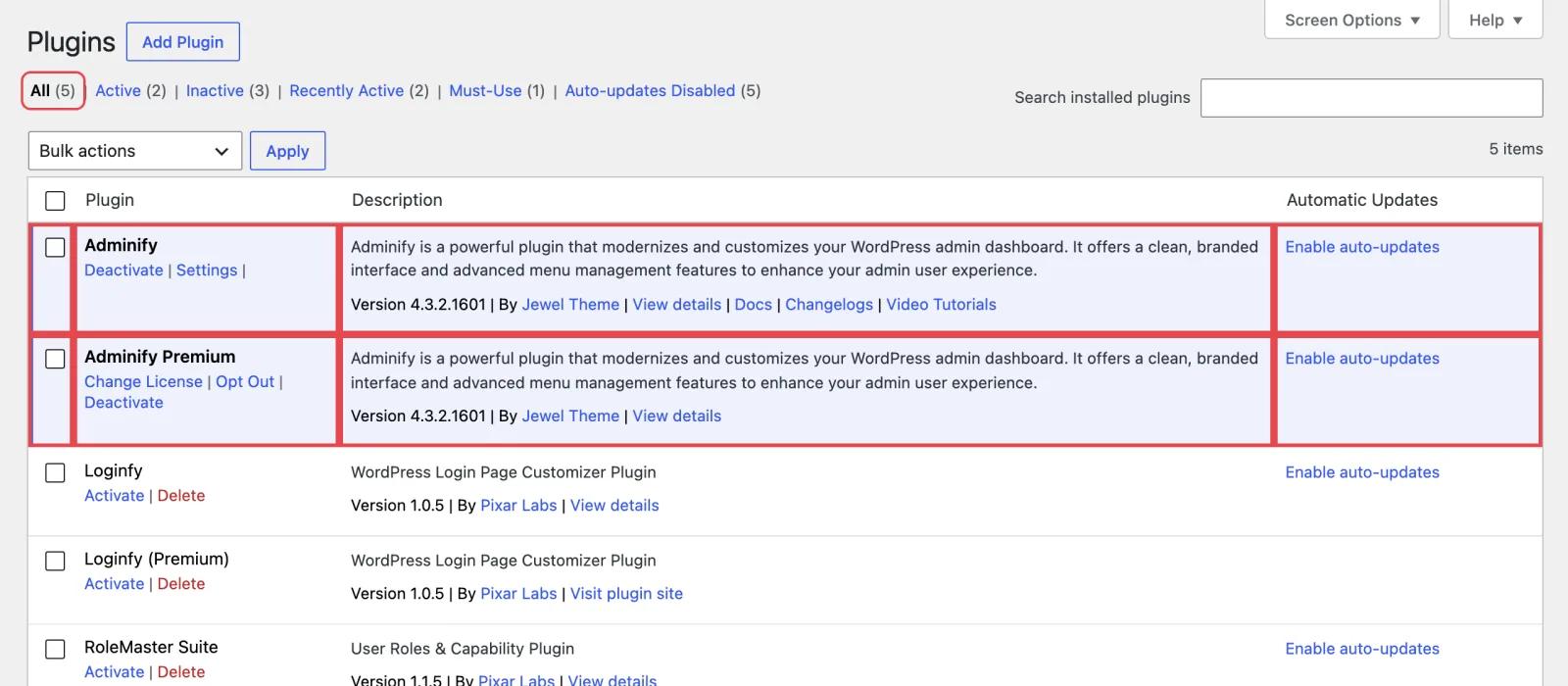1568x686 pixels.
Task: Check the Adminify plugin checkbox
Action: click(56, 248)
